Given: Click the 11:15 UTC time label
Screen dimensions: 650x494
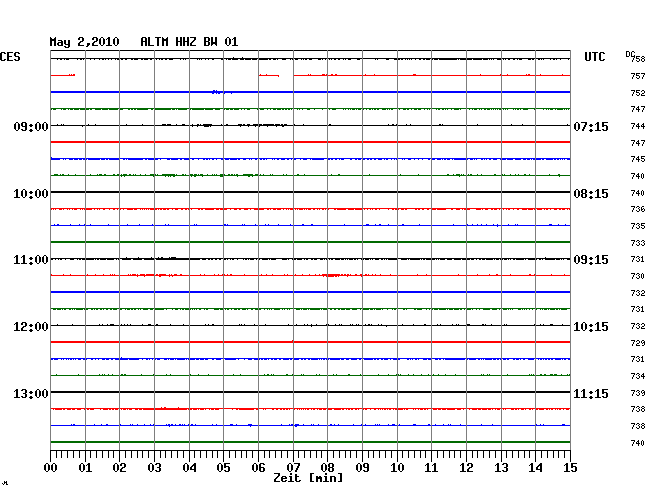Looking at the screenshot, I should pos(591,393).
